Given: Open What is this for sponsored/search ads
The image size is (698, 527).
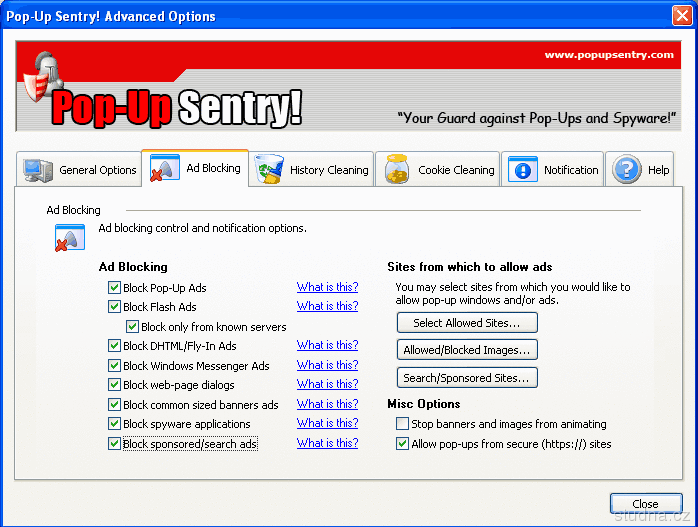Looking at the screenshot, I should [x=328, y=443].
